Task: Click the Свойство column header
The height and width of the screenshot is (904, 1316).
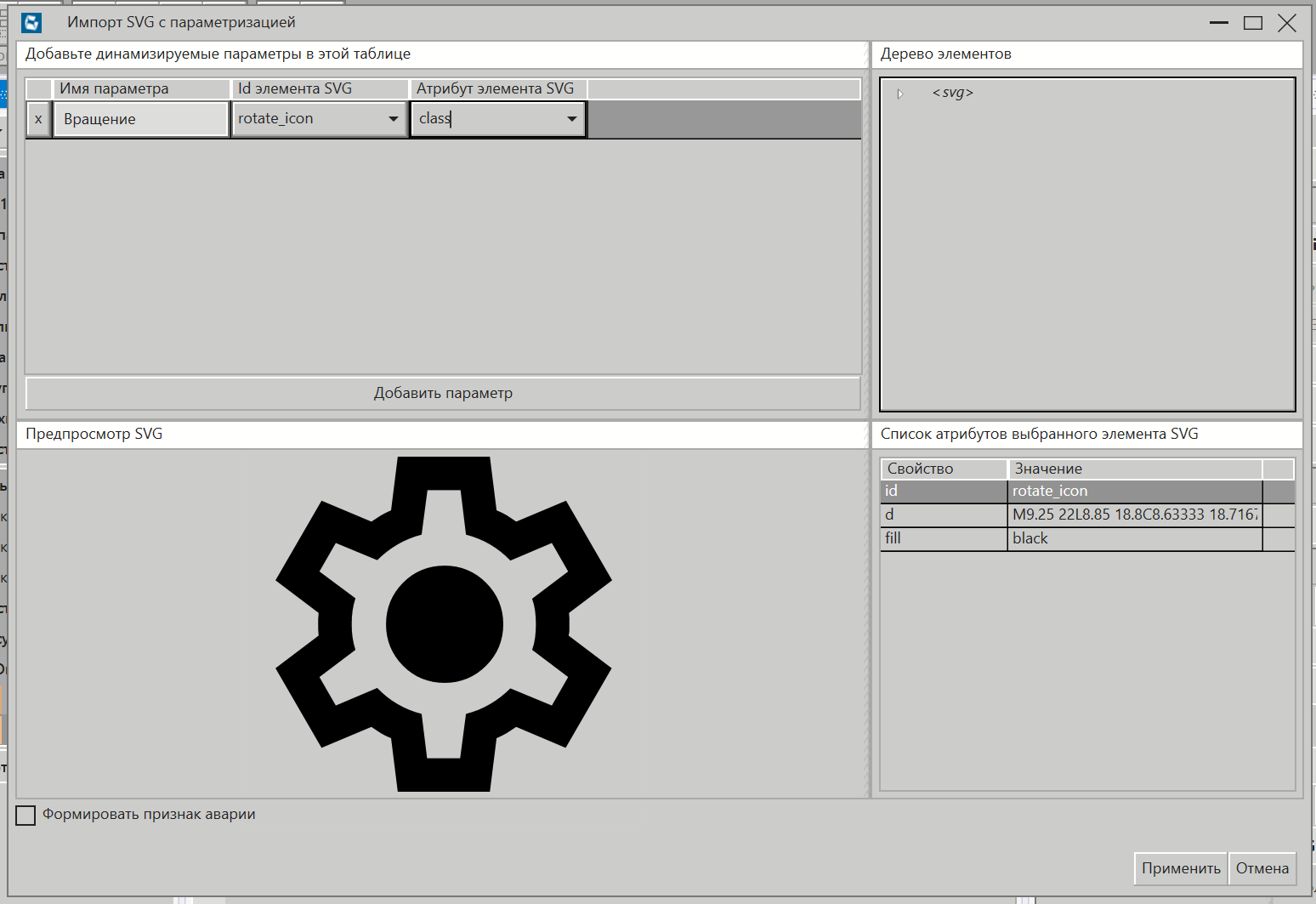Action: tap(944, 469)
